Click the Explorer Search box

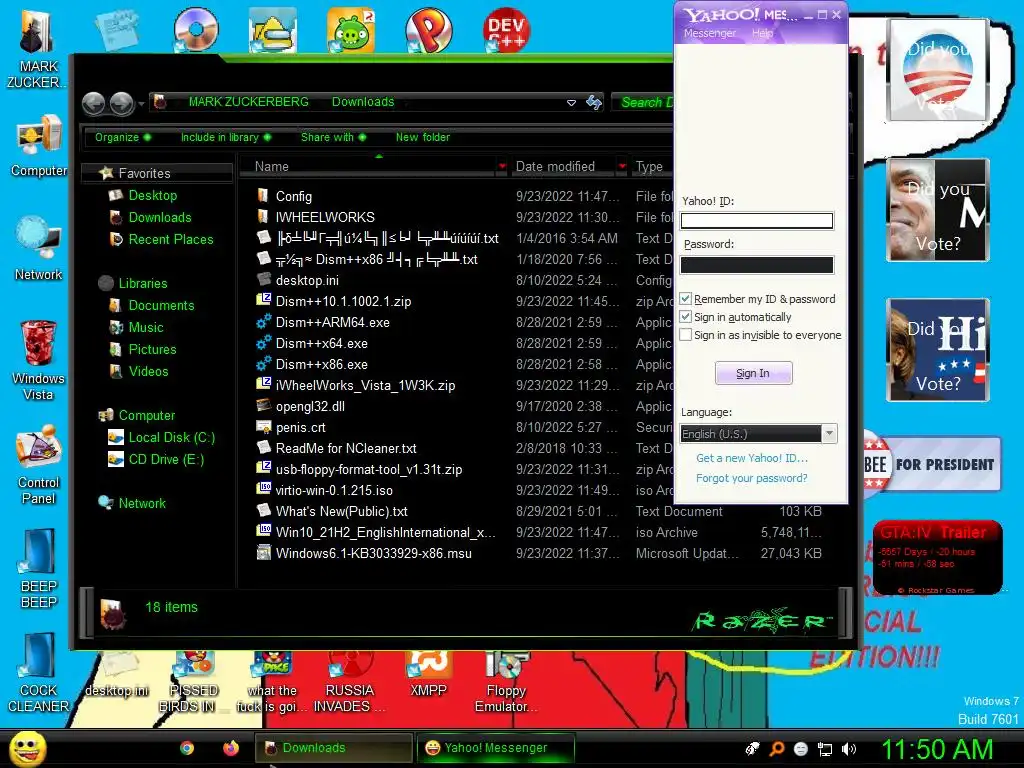pos(643,102)
